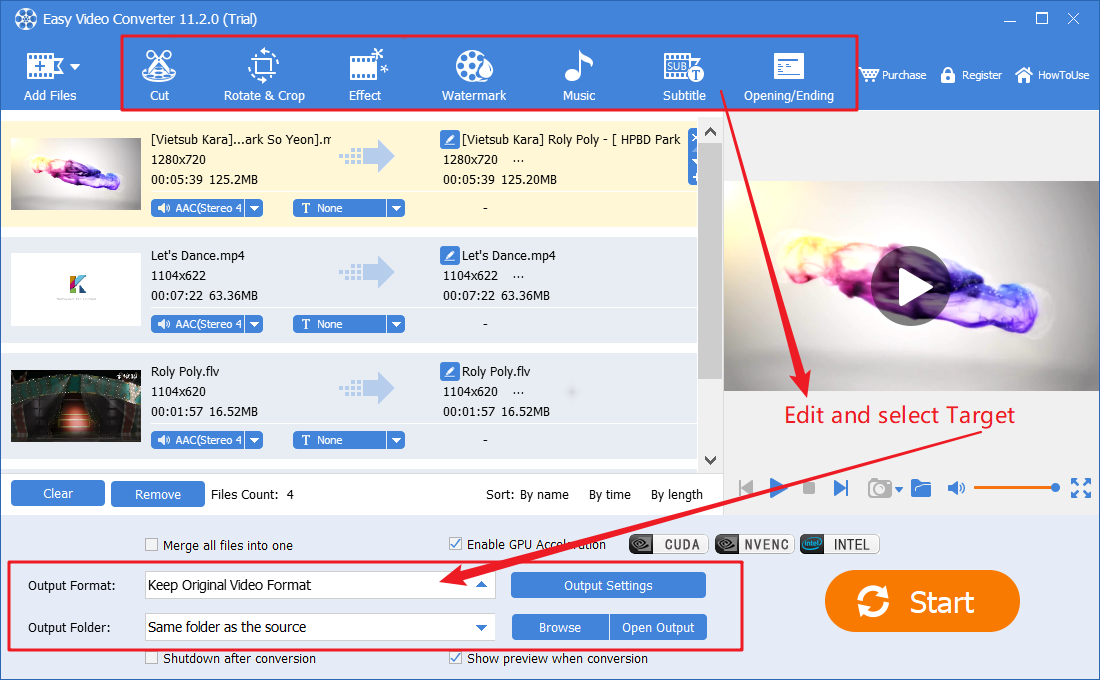The width and height of the screenshot is (1100, 680).
Task: Click the previous track playback icon
Action: (x=746, y=488)
